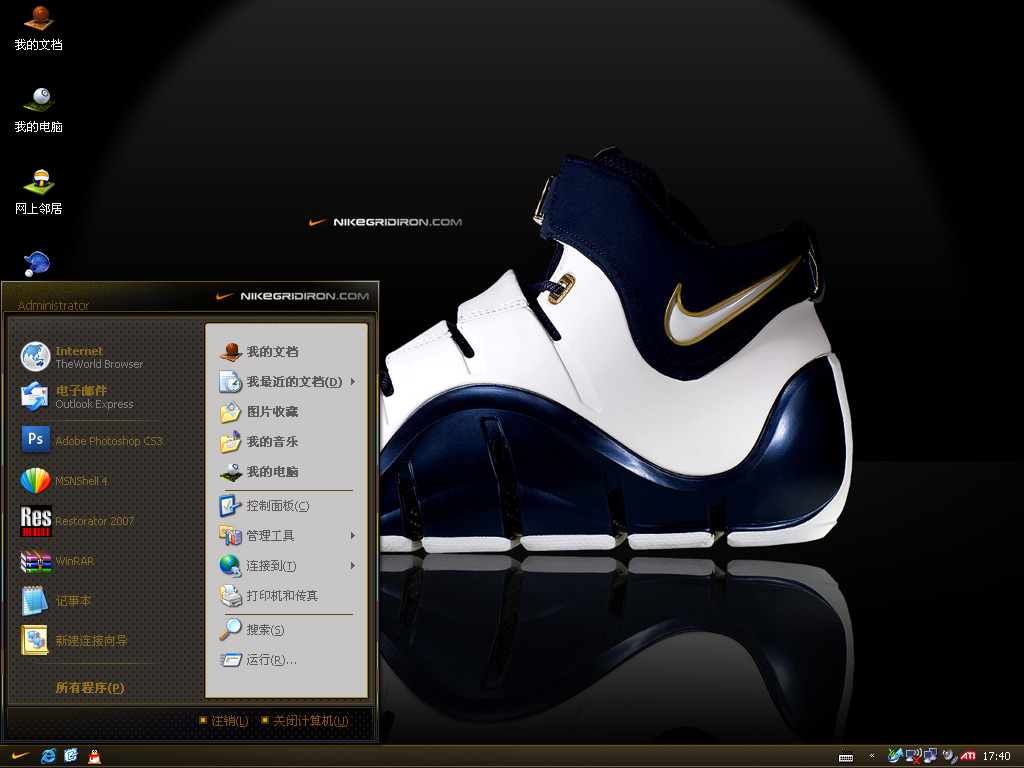Image resolution: width=1024 pixels, height=768 pixels.
Task: Open QQ penguin from quick launch
Action: tap(94, 756)
